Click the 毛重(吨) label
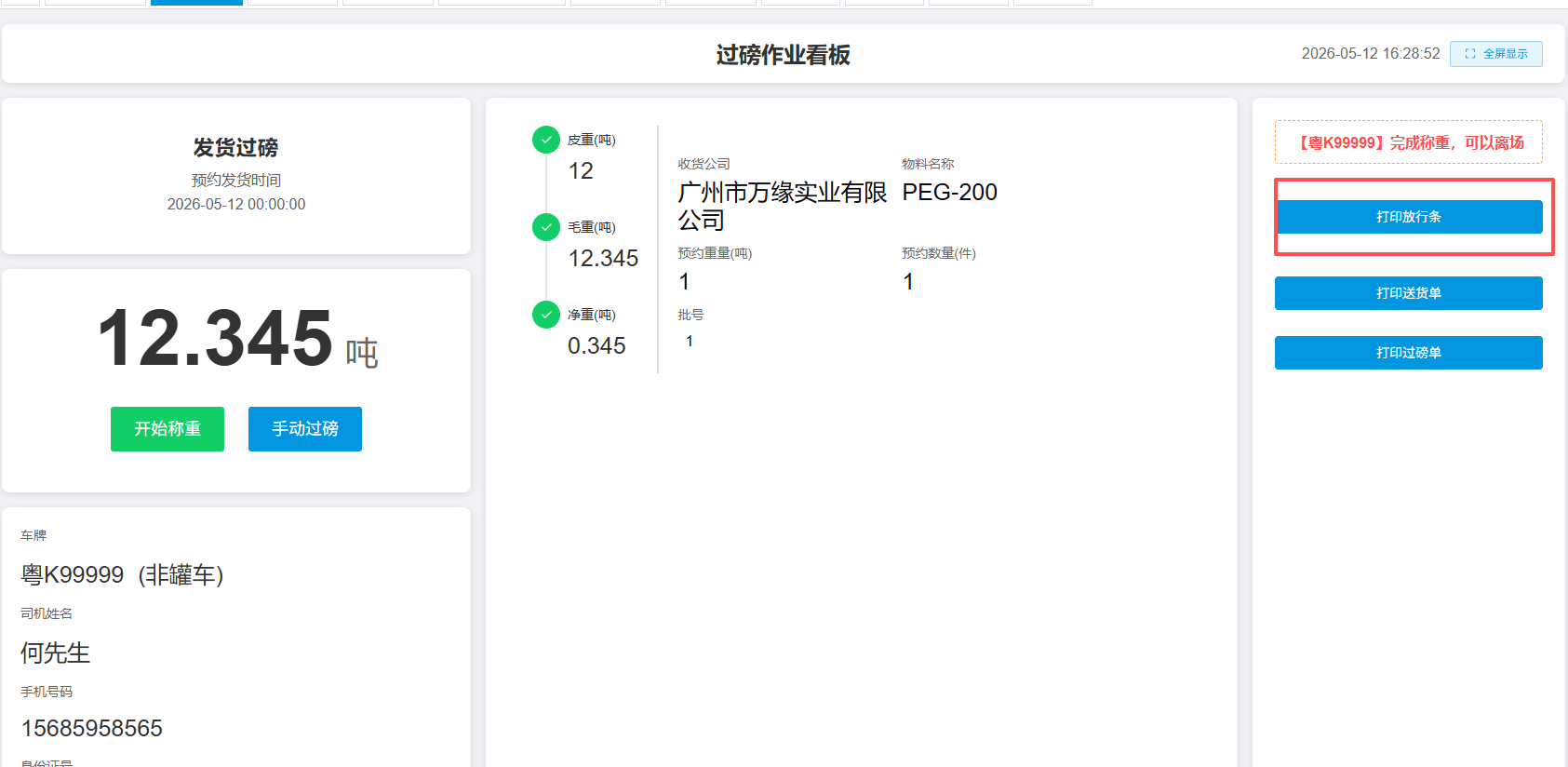The width and height of the screenshot is (1568, 767). [592, 227]
